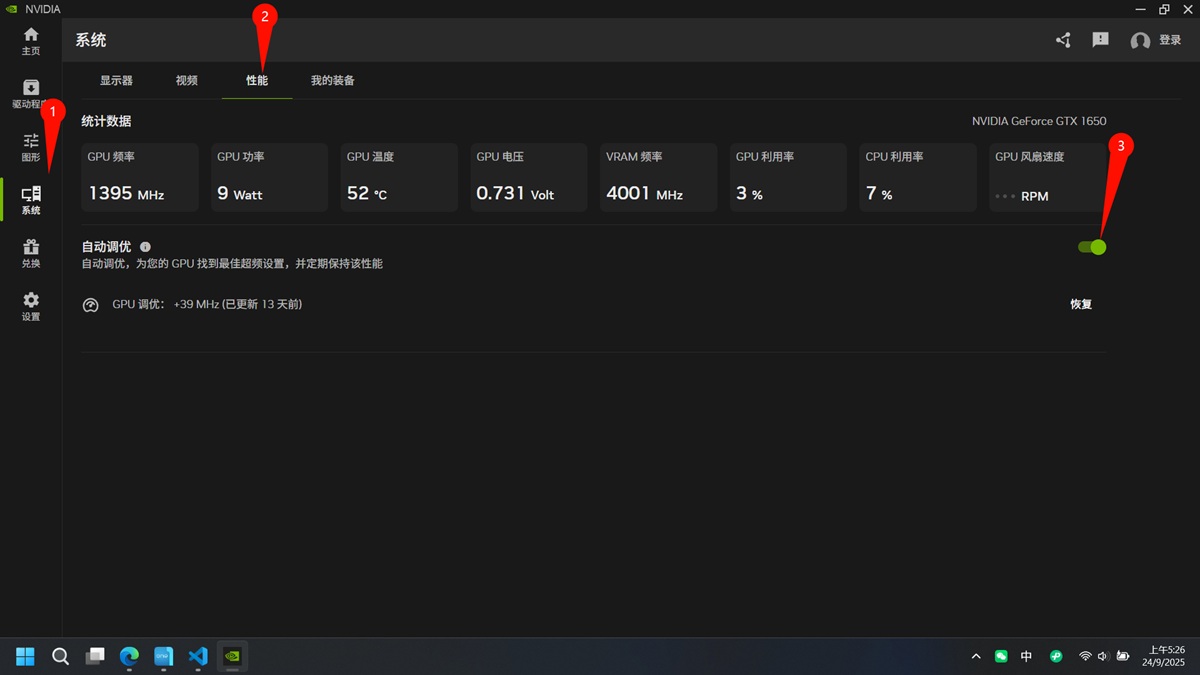Launch Visual Studio Code from taskbar

pyautogui.click(x=198, y=656)
